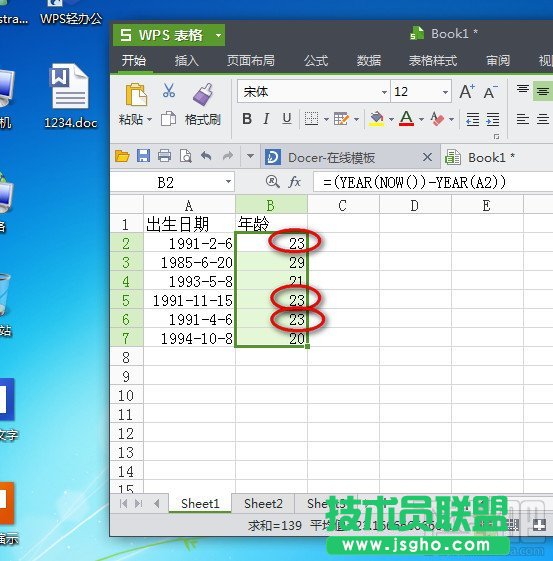
Task: Click the zoom lens icon beside fx
Action: (273, 182)
